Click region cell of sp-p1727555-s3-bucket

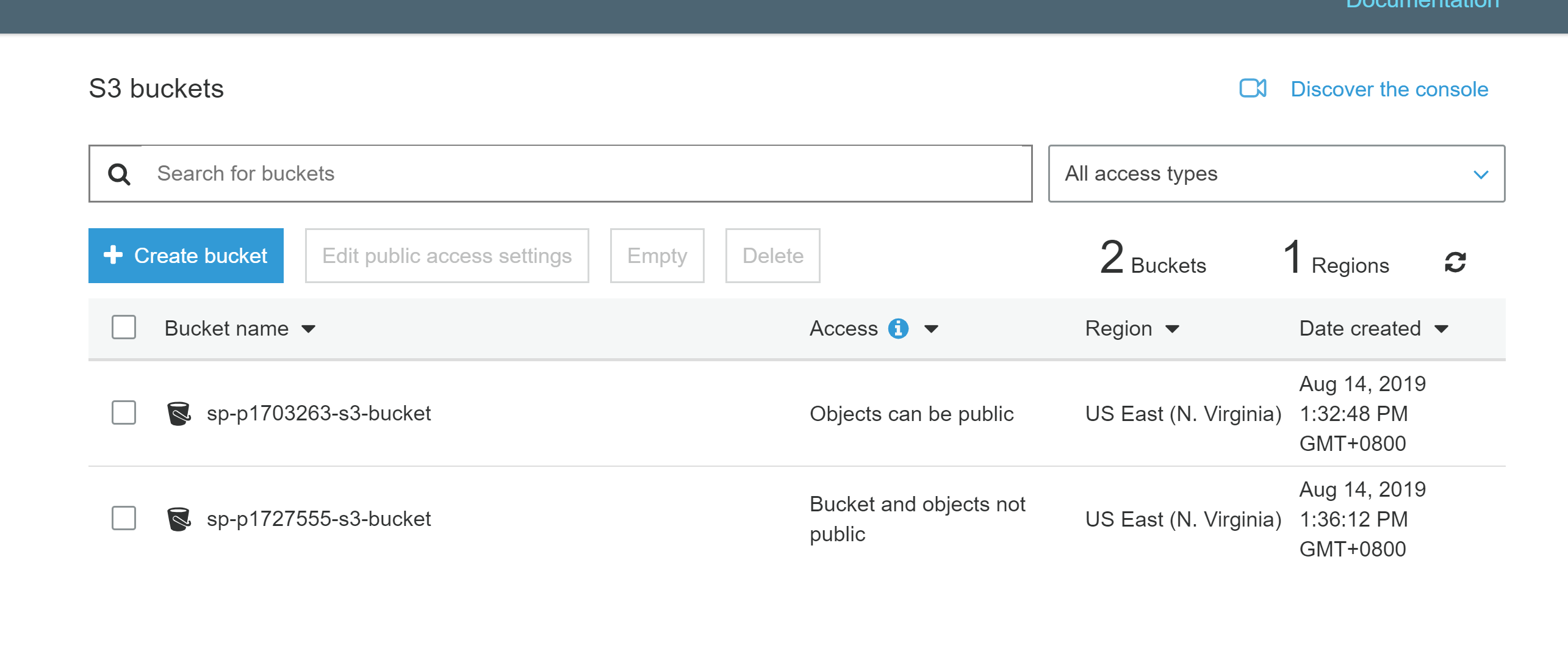1183,519
